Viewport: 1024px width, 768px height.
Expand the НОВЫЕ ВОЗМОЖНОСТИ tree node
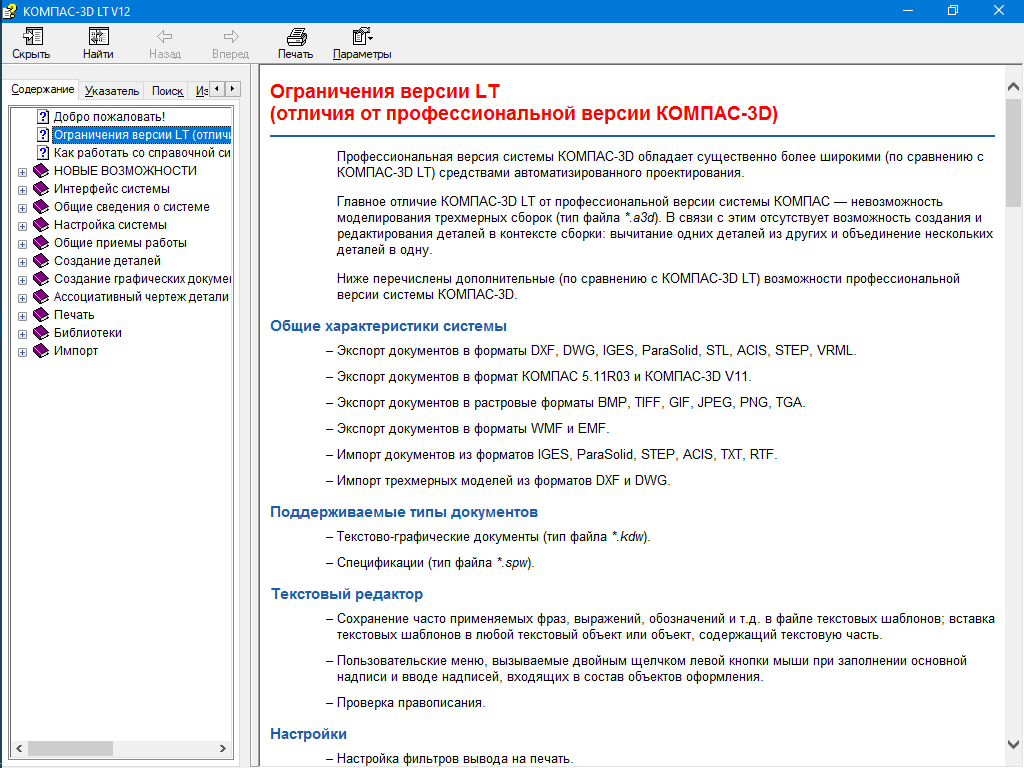tap(22, 172)
